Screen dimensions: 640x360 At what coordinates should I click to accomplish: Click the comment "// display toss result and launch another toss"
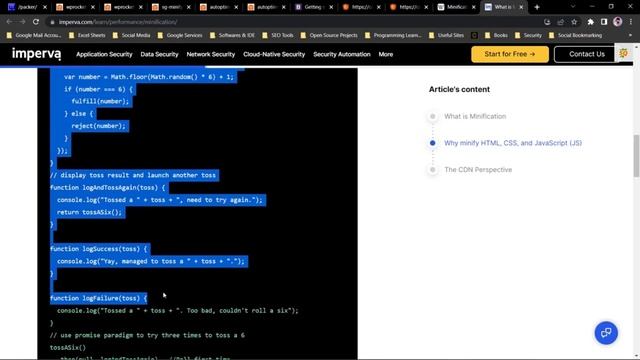(133, 175)
